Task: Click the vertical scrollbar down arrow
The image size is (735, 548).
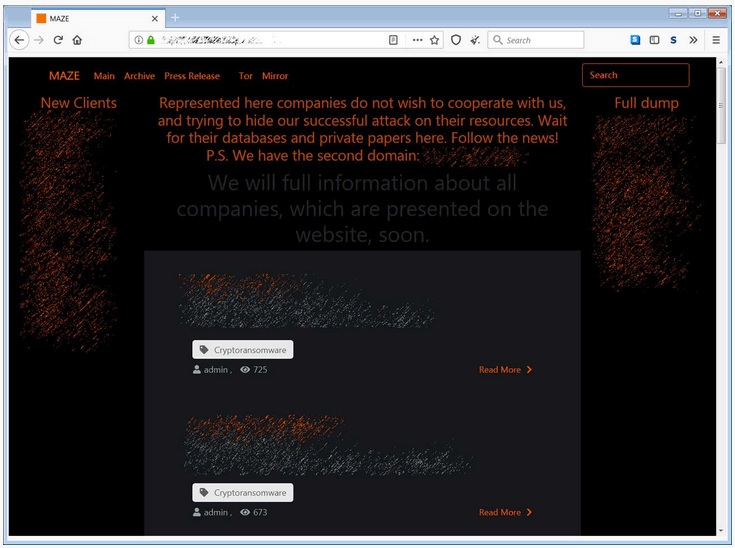Action: pyautogui.click(x=722, y=530)
